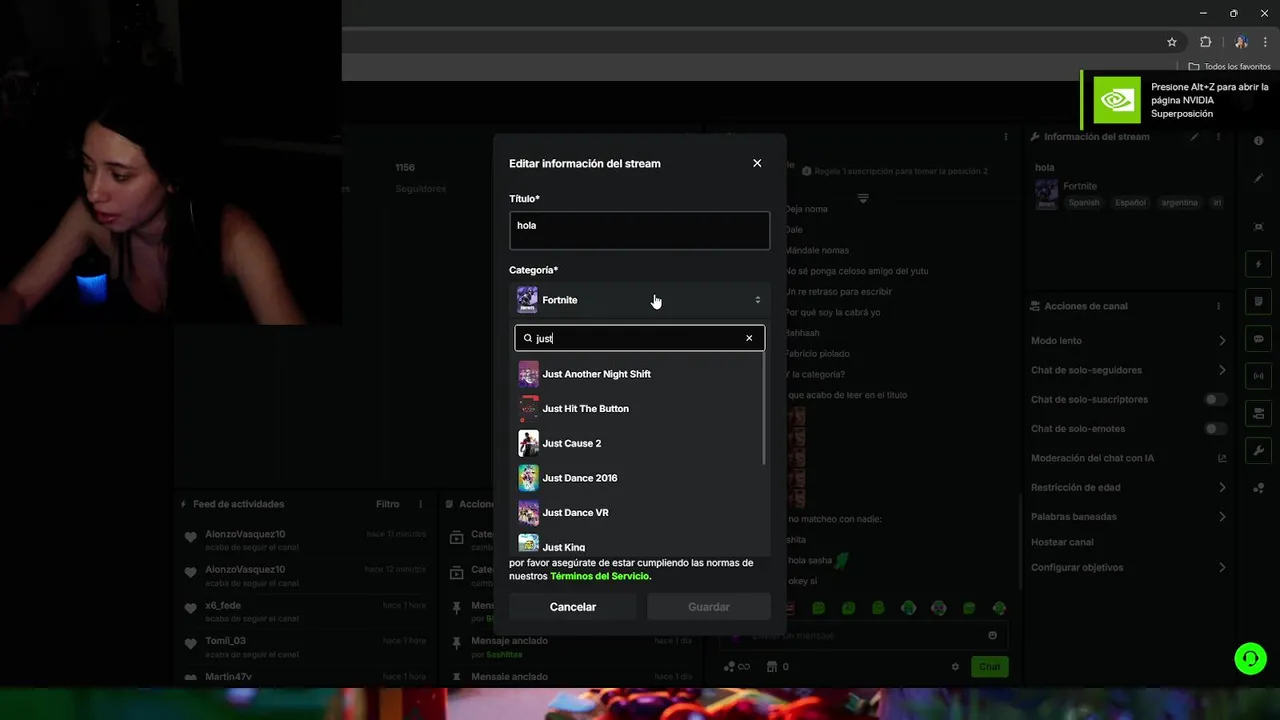
Task: Open Moderación del chat con IA external icon
Action: pos(1222,458)
